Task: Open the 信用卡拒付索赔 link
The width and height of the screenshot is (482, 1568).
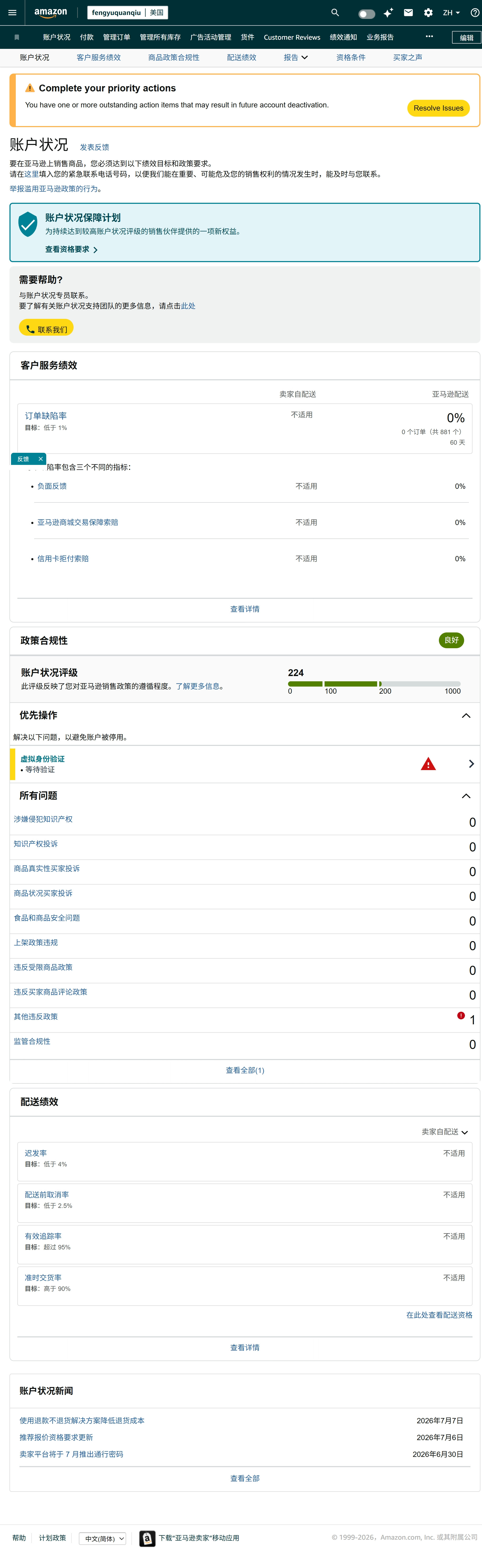Action: click(x=63, y=559)
